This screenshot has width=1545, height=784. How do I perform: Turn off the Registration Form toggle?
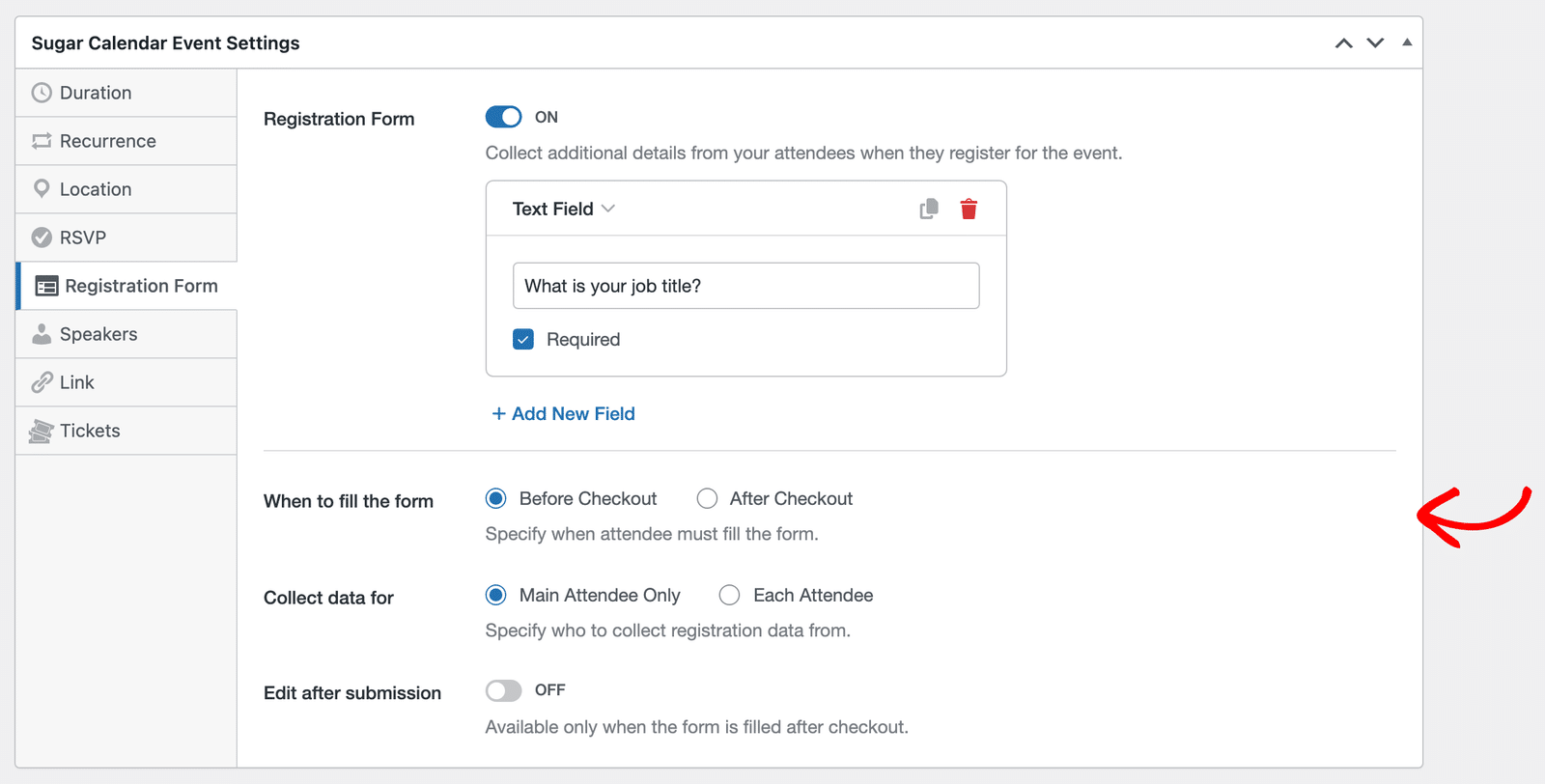coord(503,117)
